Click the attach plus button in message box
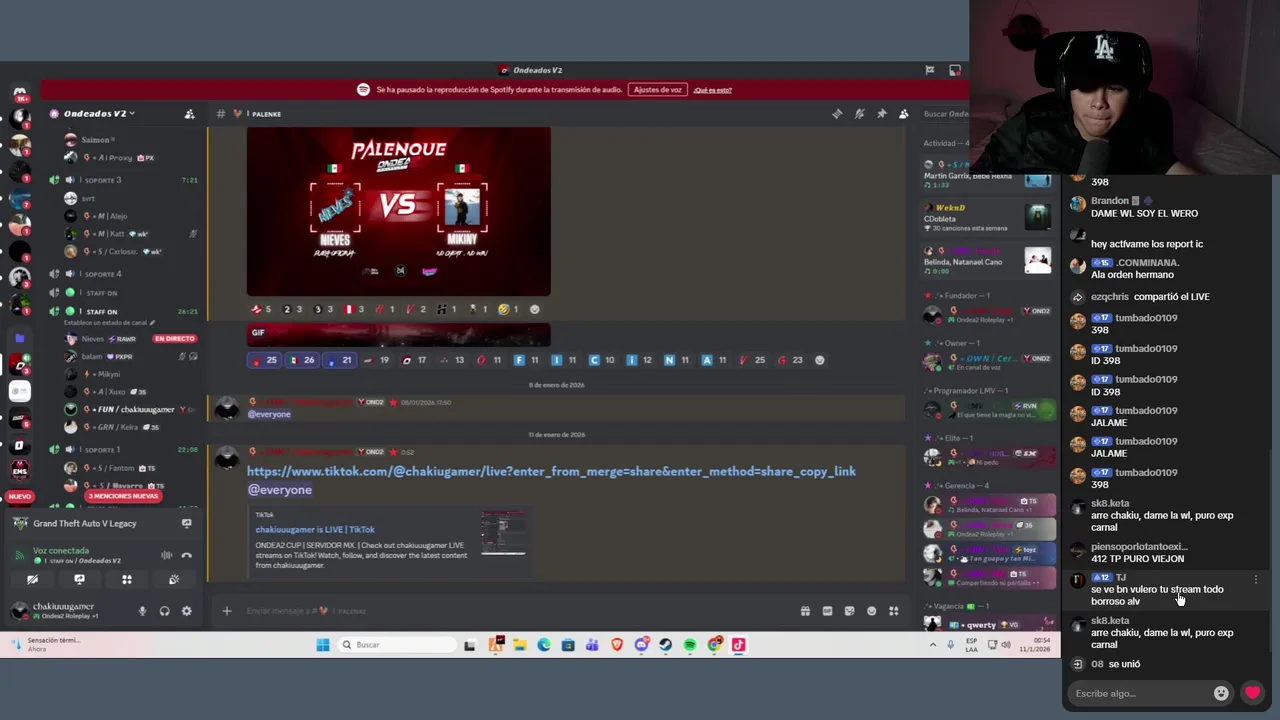This screenshot has width=1280, height=720. pos(226,611)
